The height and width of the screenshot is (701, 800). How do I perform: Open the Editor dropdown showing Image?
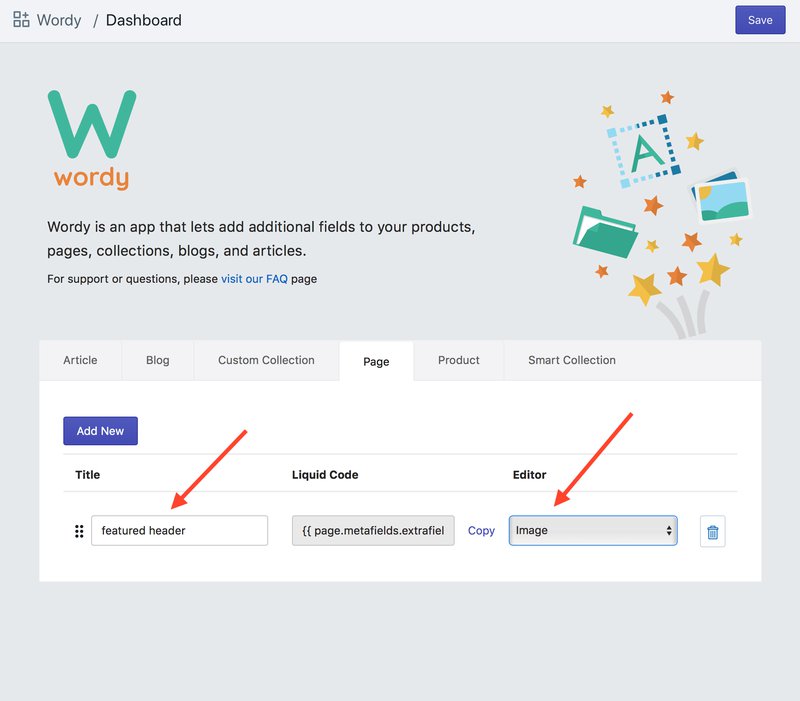click(593, 531)
